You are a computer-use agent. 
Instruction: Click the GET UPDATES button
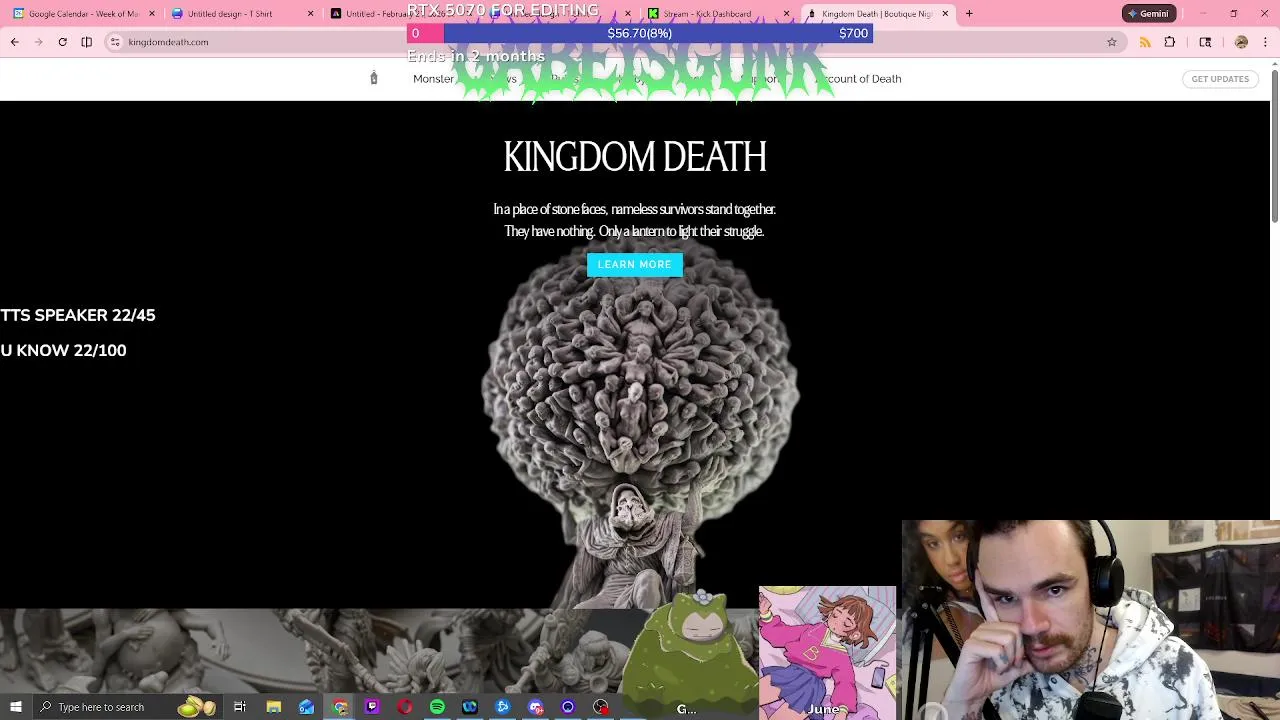1220,79
